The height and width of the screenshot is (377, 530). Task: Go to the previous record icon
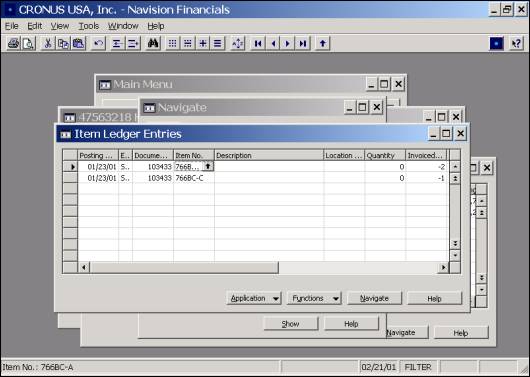273,43
